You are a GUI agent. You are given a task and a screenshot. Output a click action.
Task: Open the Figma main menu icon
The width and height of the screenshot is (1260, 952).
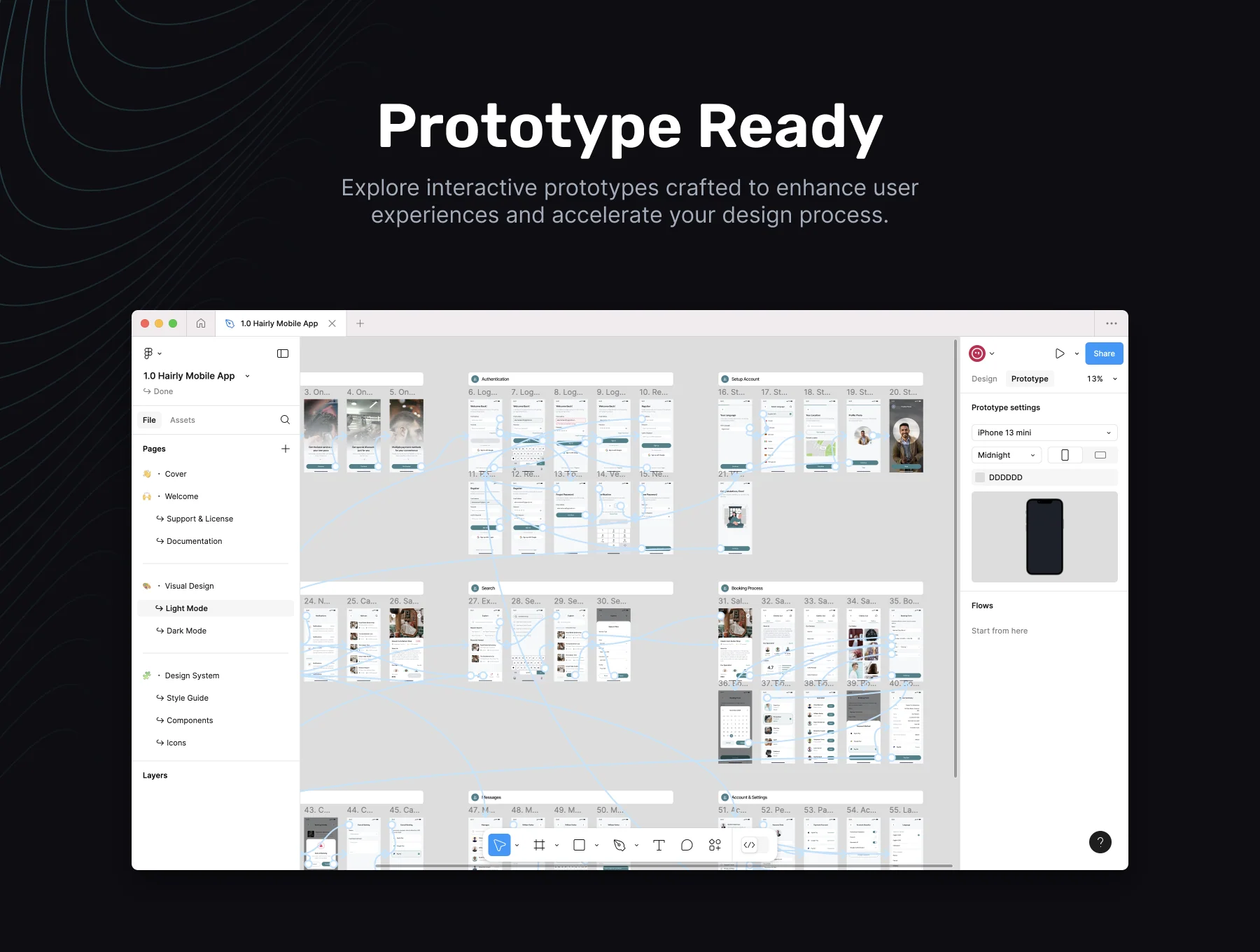[148, 353]
